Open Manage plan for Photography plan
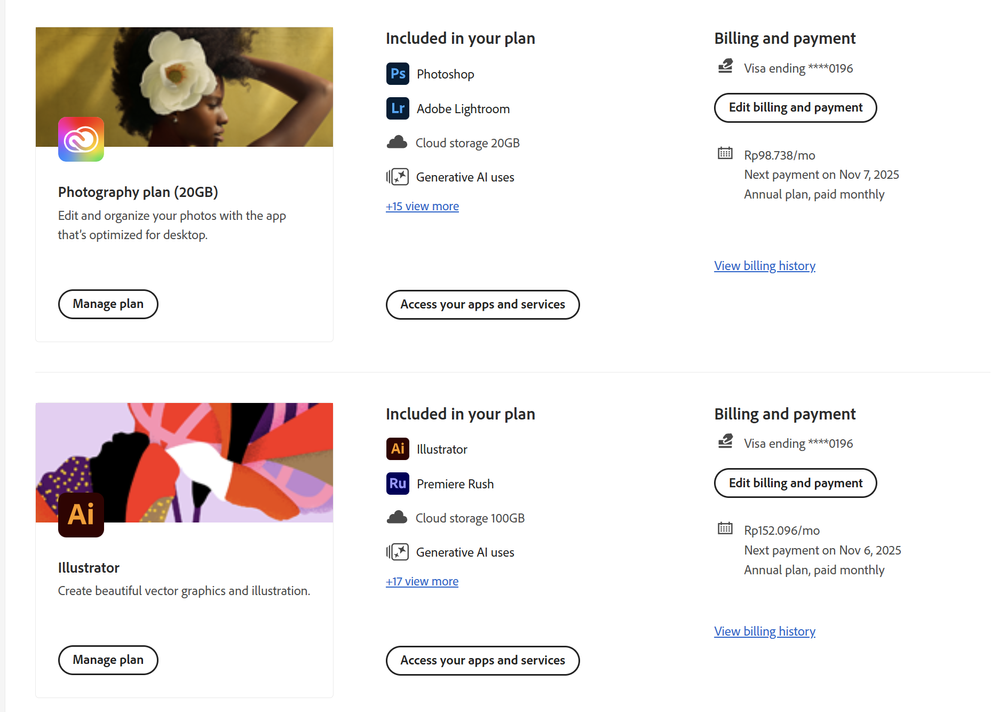Viewport: 999px width, 712px height. click(x=108, y=304)
